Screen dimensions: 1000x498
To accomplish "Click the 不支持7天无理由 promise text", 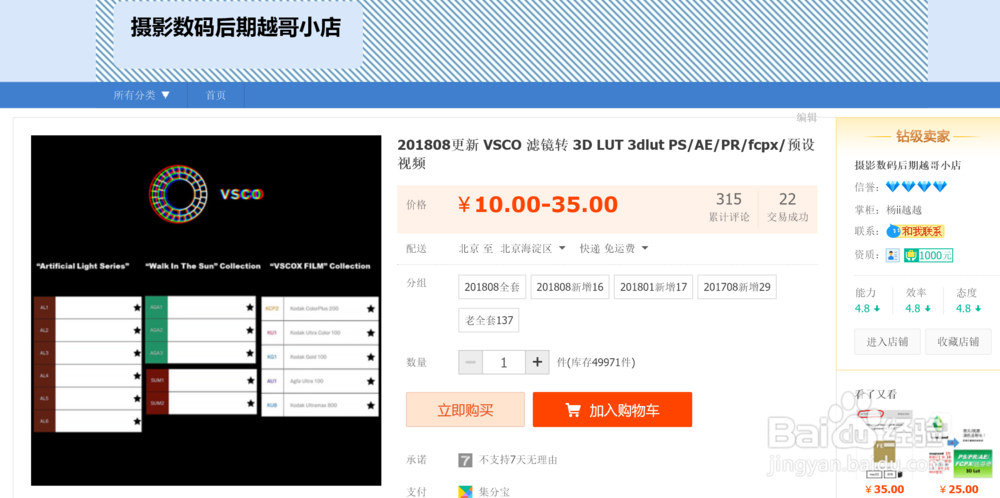I will coord(518,460).
